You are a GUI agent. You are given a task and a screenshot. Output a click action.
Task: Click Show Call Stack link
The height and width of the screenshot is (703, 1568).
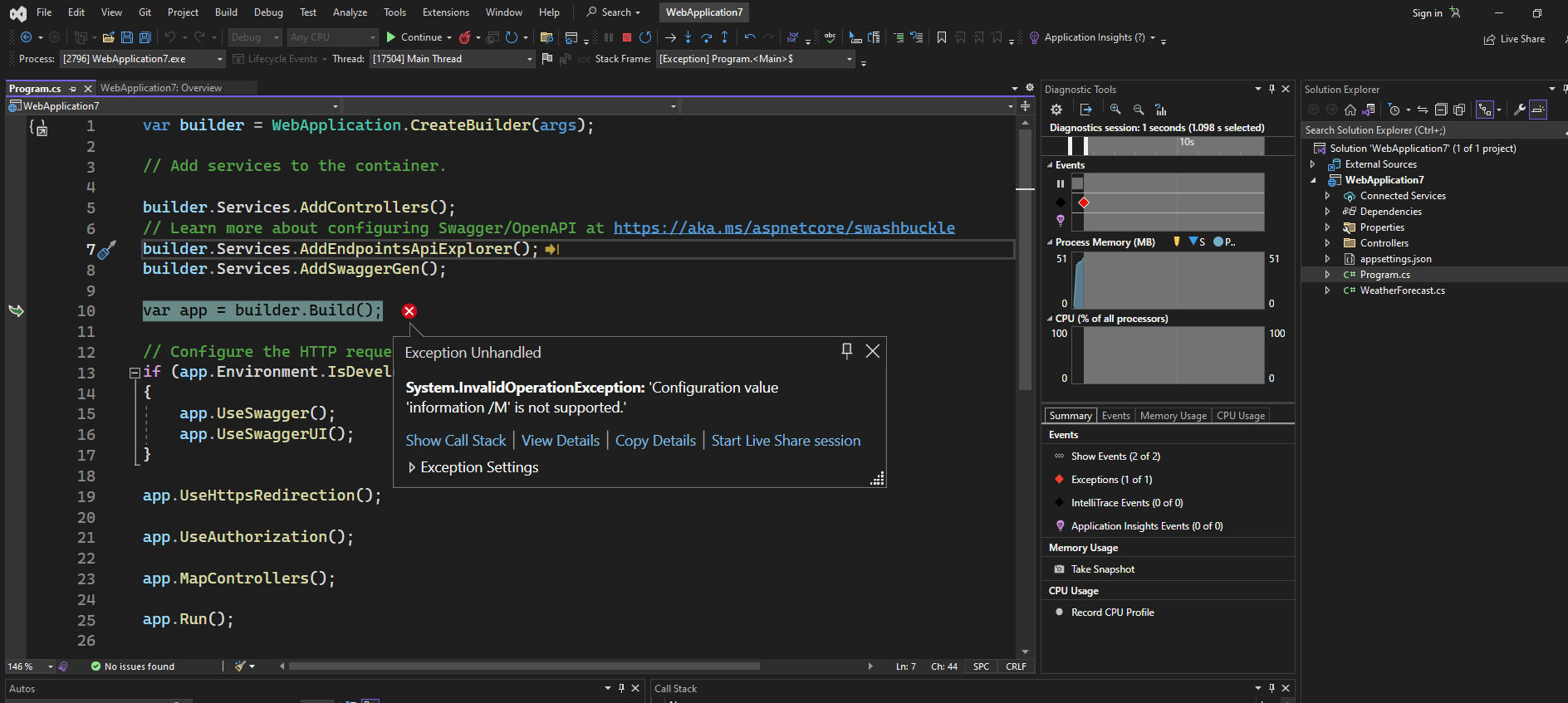(456, 441)
